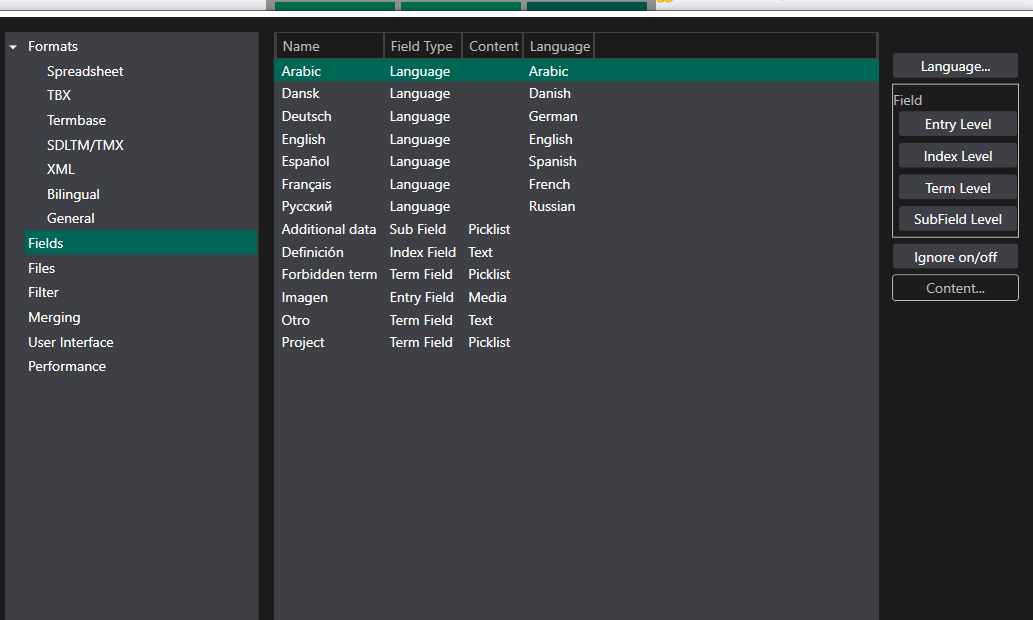Open the Content... settings
Screen dimensions: 1033x620
click(x=954, y=287)
